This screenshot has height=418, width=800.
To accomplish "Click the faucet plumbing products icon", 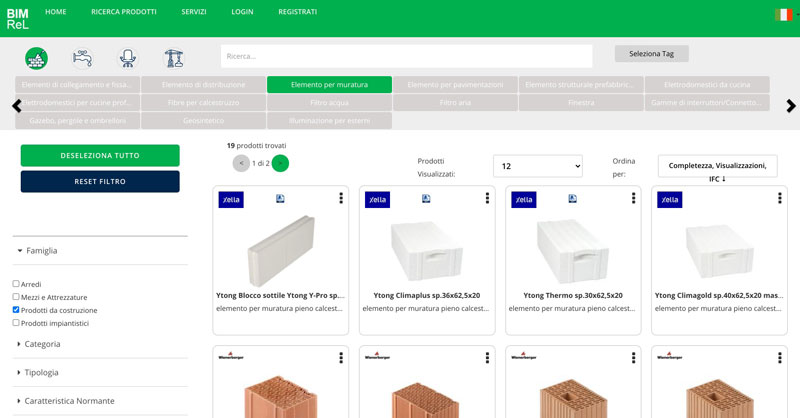I will pyautogui.click(x=82, y=58).
